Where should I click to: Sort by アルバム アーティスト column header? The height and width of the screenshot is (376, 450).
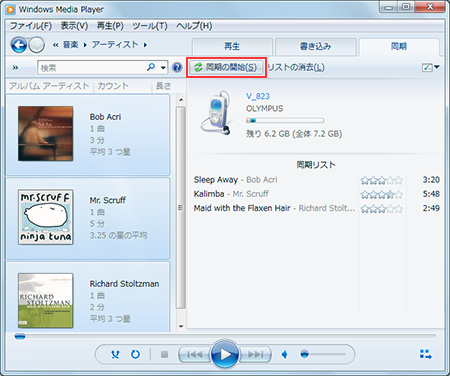point(49,86)
